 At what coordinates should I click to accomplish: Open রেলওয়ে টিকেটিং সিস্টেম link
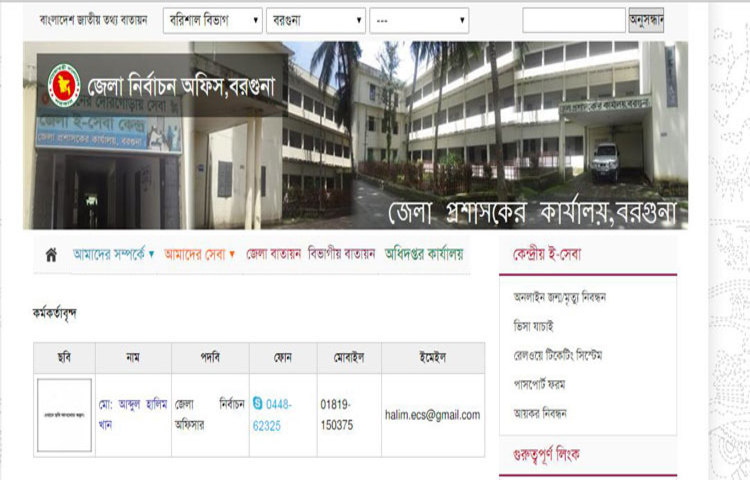558,355
